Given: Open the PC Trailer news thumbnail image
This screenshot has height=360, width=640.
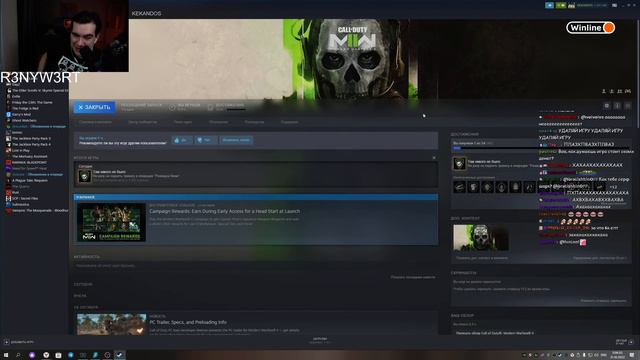Looking at the screenshot, I should pos(111,324).
